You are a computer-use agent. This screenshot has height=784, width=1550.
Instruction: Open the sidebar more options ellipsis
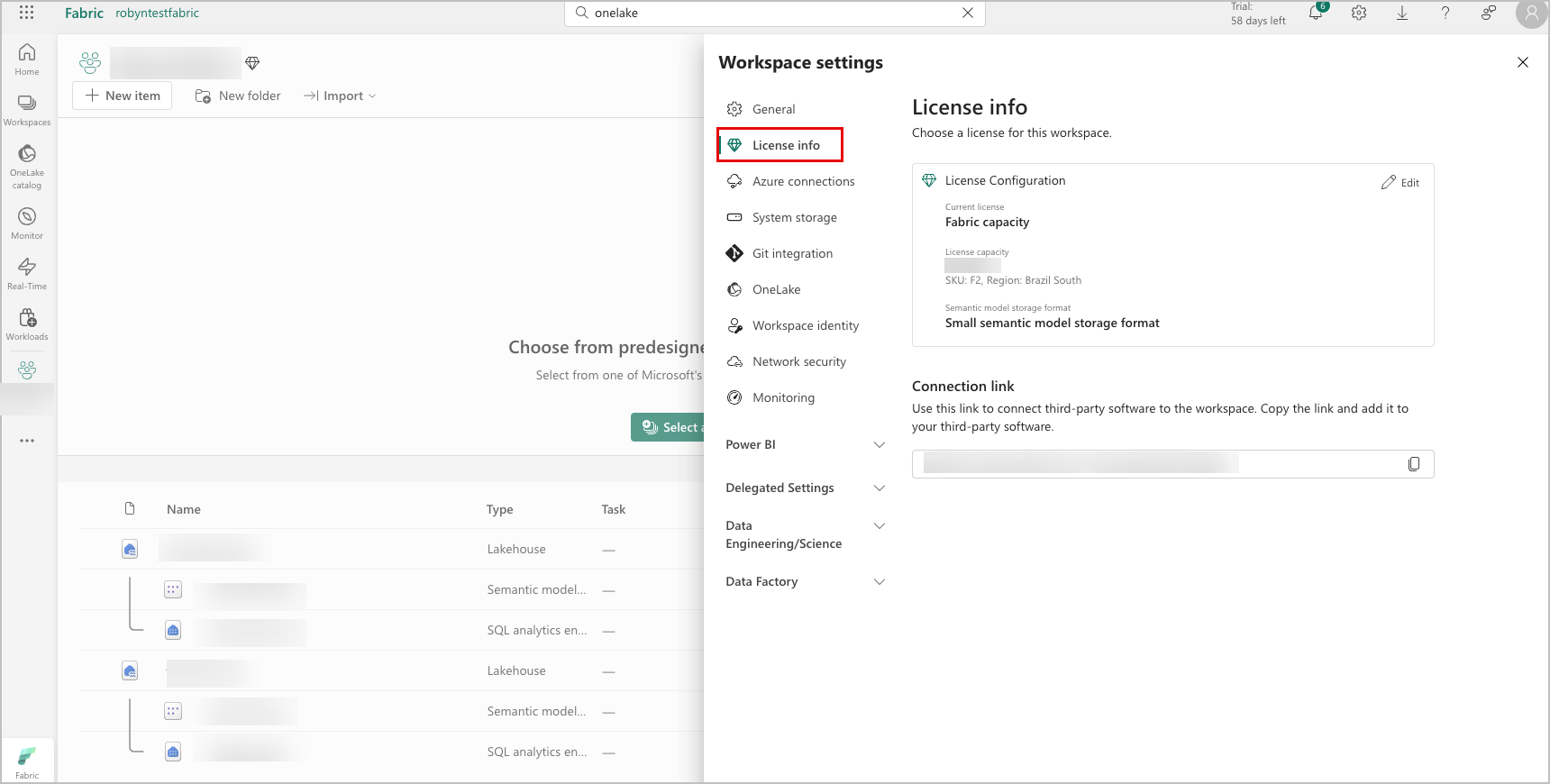(x=27, y=441)
